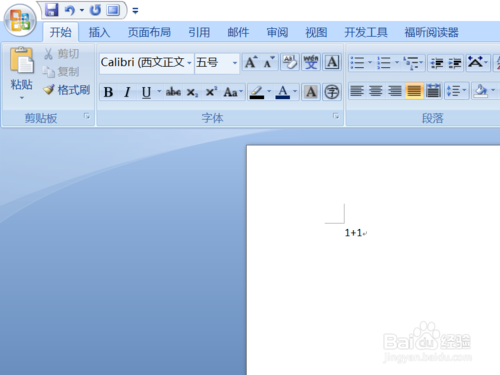Toggle character shading
500x375 pixels.
click(x=311, y=92)
